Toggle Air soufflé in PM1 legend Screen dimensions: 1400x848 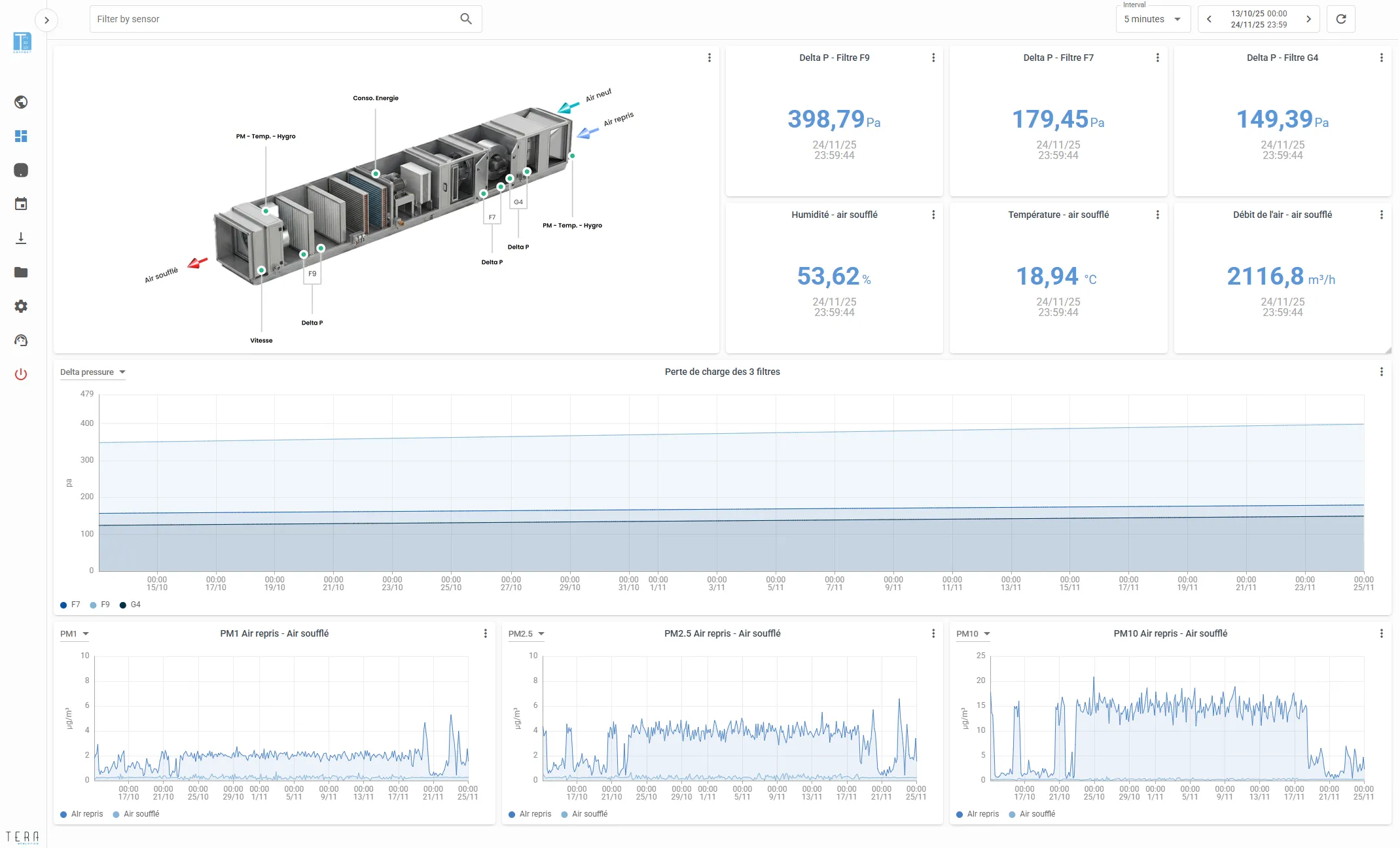[136, 814]
